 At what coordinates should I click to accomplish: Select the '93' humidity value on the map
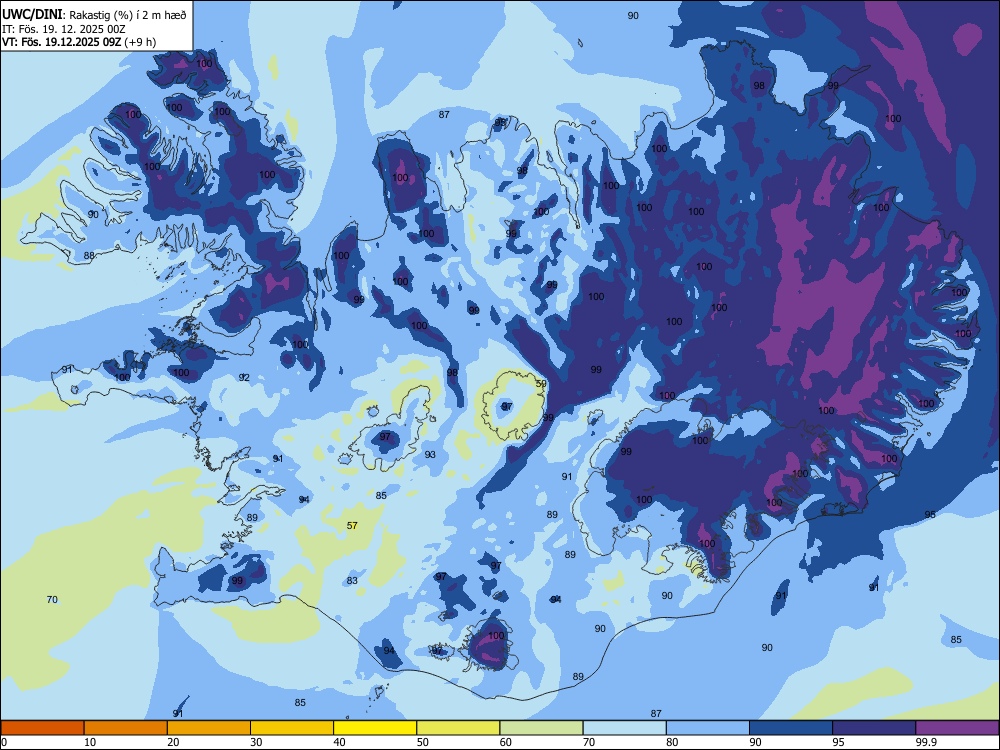(x=430, y=455)
